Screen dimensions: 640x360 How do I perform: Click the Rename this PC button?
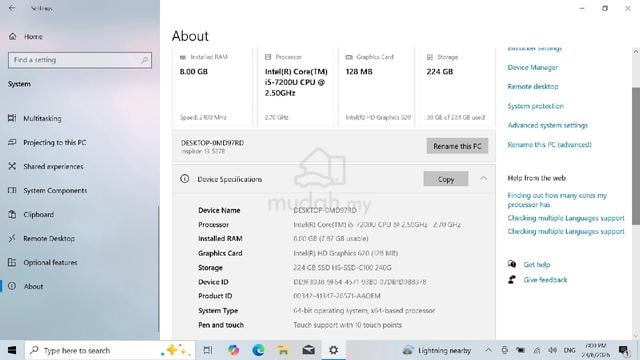pyautogui.click(x=457, y=146)
